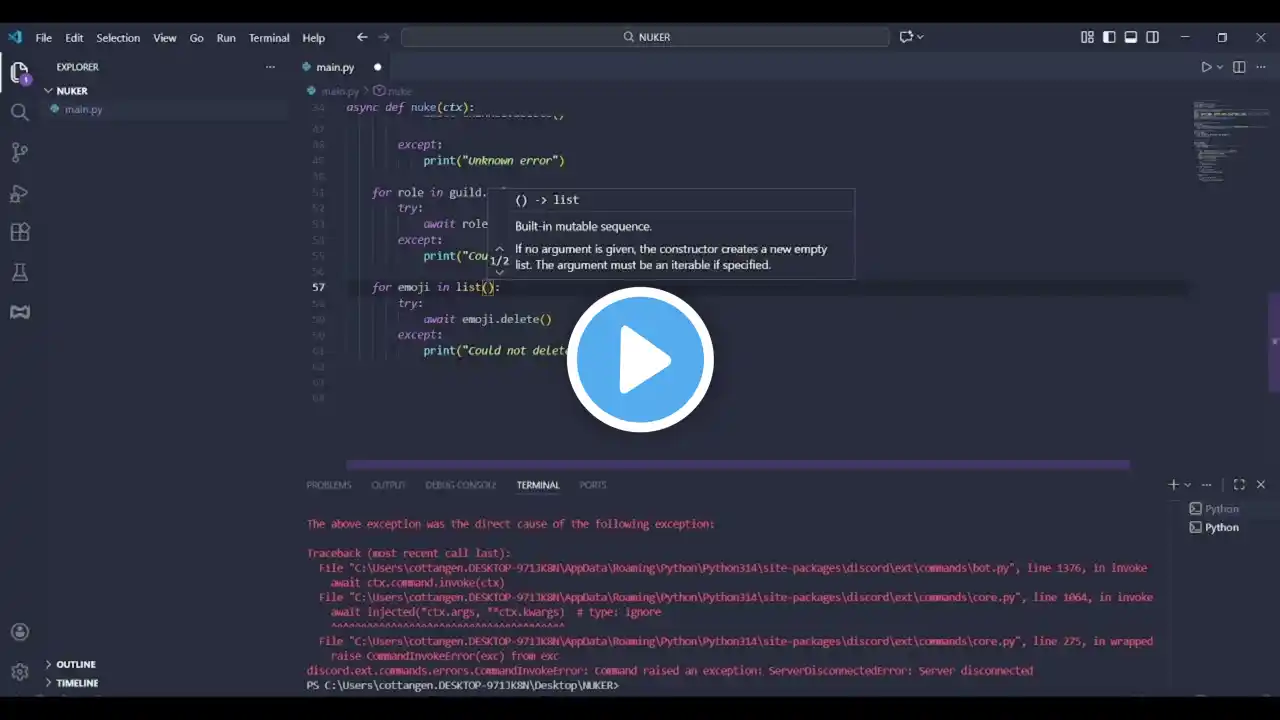Open Run and Debug view

tap(19, 193)
